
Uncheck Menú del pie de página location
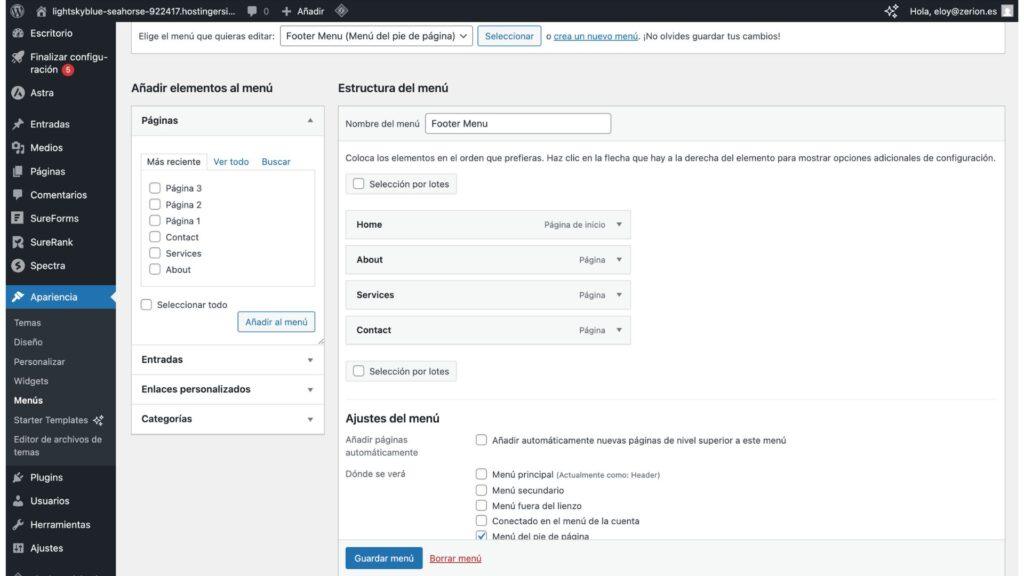[482, 537]
